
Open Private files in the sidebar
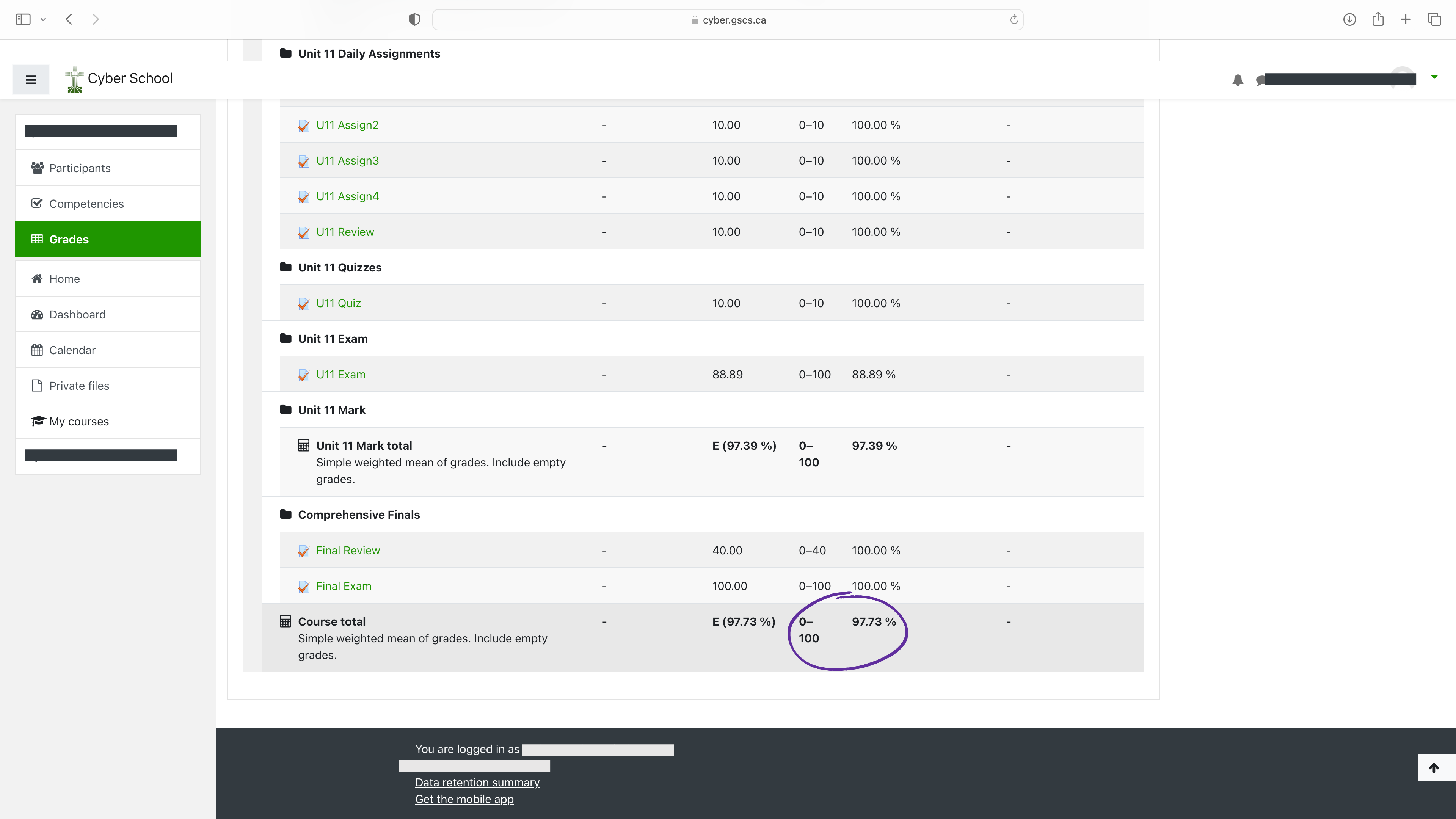pyautogui.click(x=79, y=386)
